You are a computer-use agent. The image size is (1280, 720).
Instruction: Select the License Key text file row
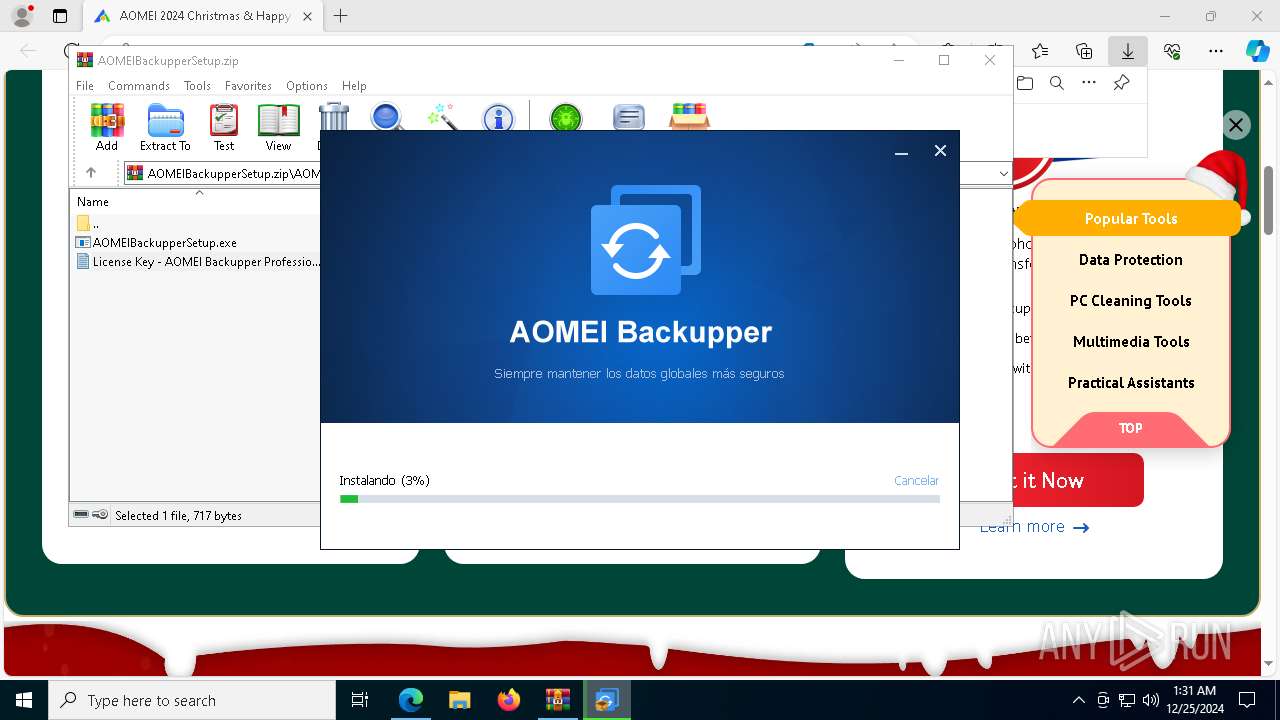(x=198, y=262)
